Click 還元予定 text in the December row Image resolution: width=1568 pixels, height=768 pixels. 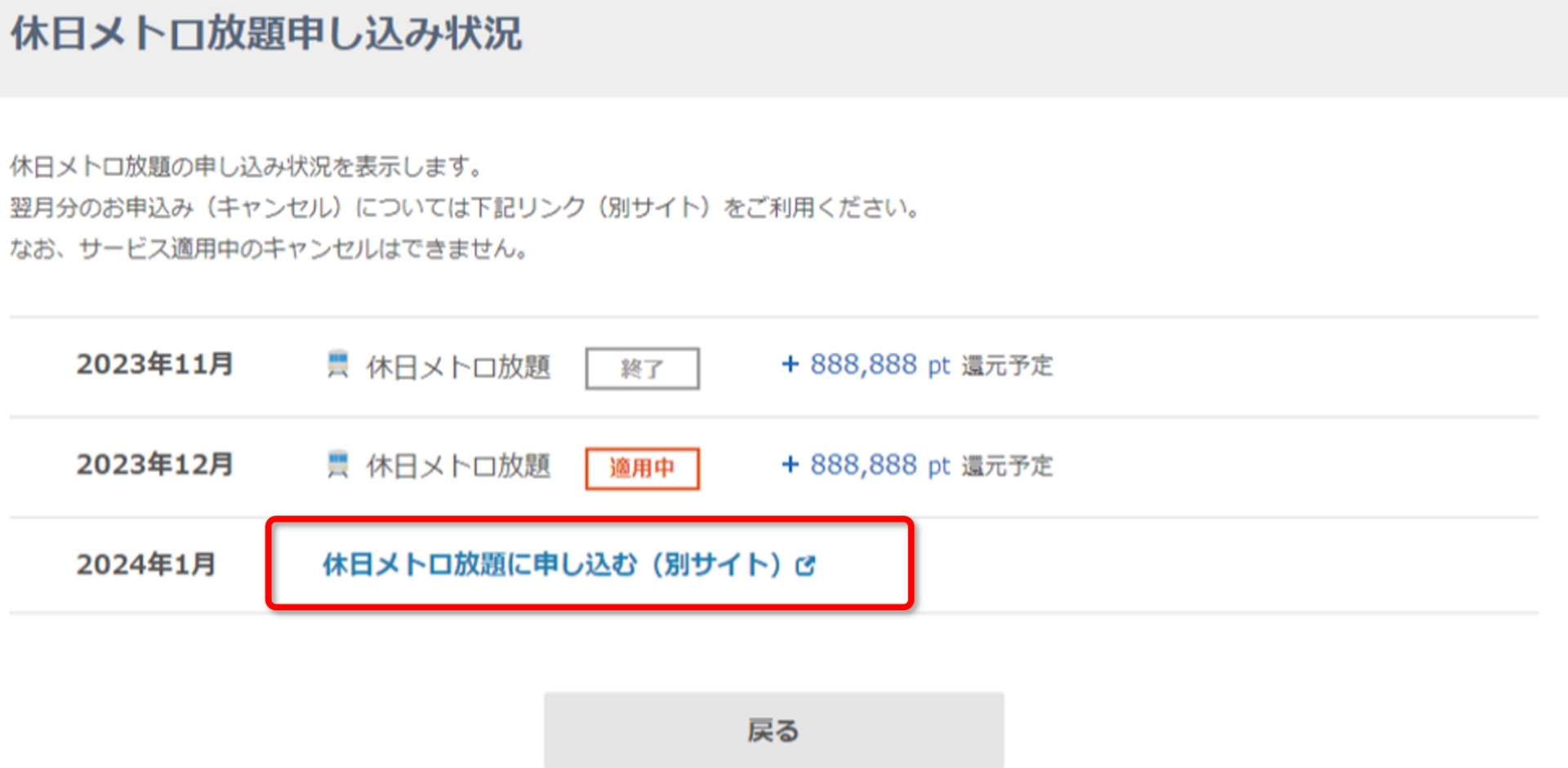(1008, 465)
